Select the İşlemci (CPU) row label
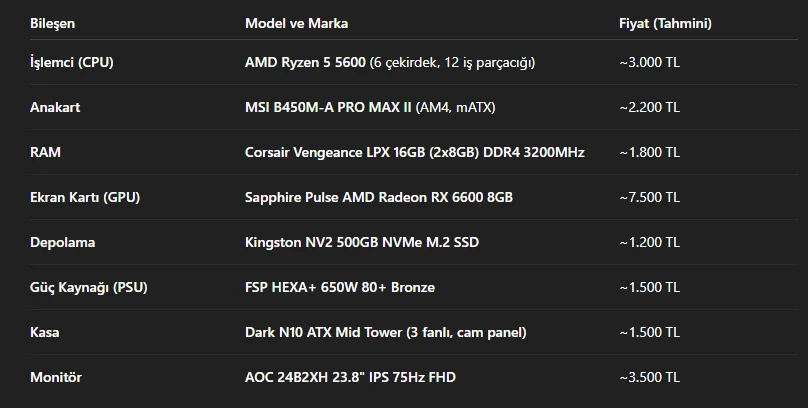 point(72,63)
